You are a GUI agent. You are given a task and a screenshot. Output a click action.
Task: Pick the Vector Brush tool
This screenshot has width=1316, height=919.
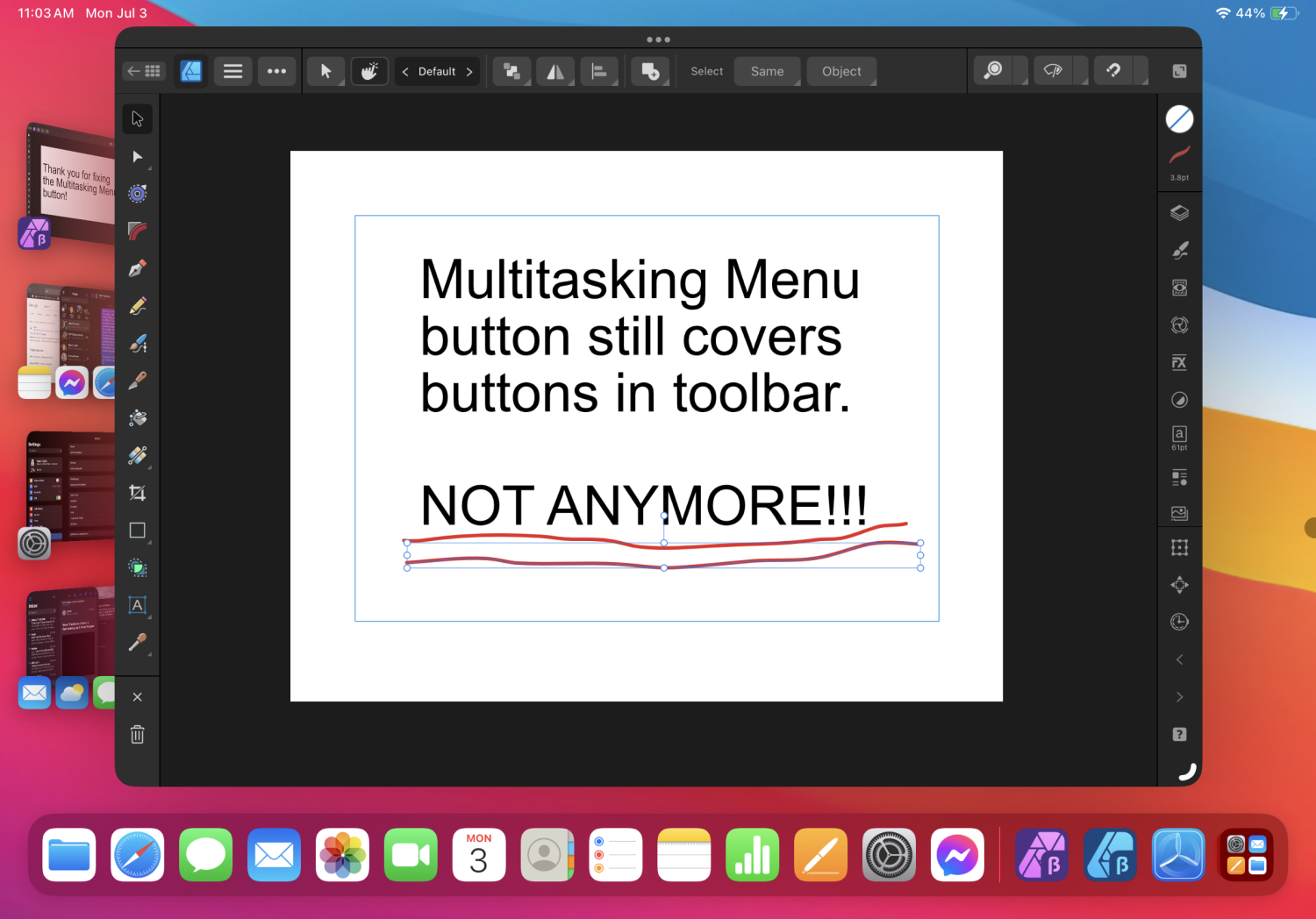(137, 343)
